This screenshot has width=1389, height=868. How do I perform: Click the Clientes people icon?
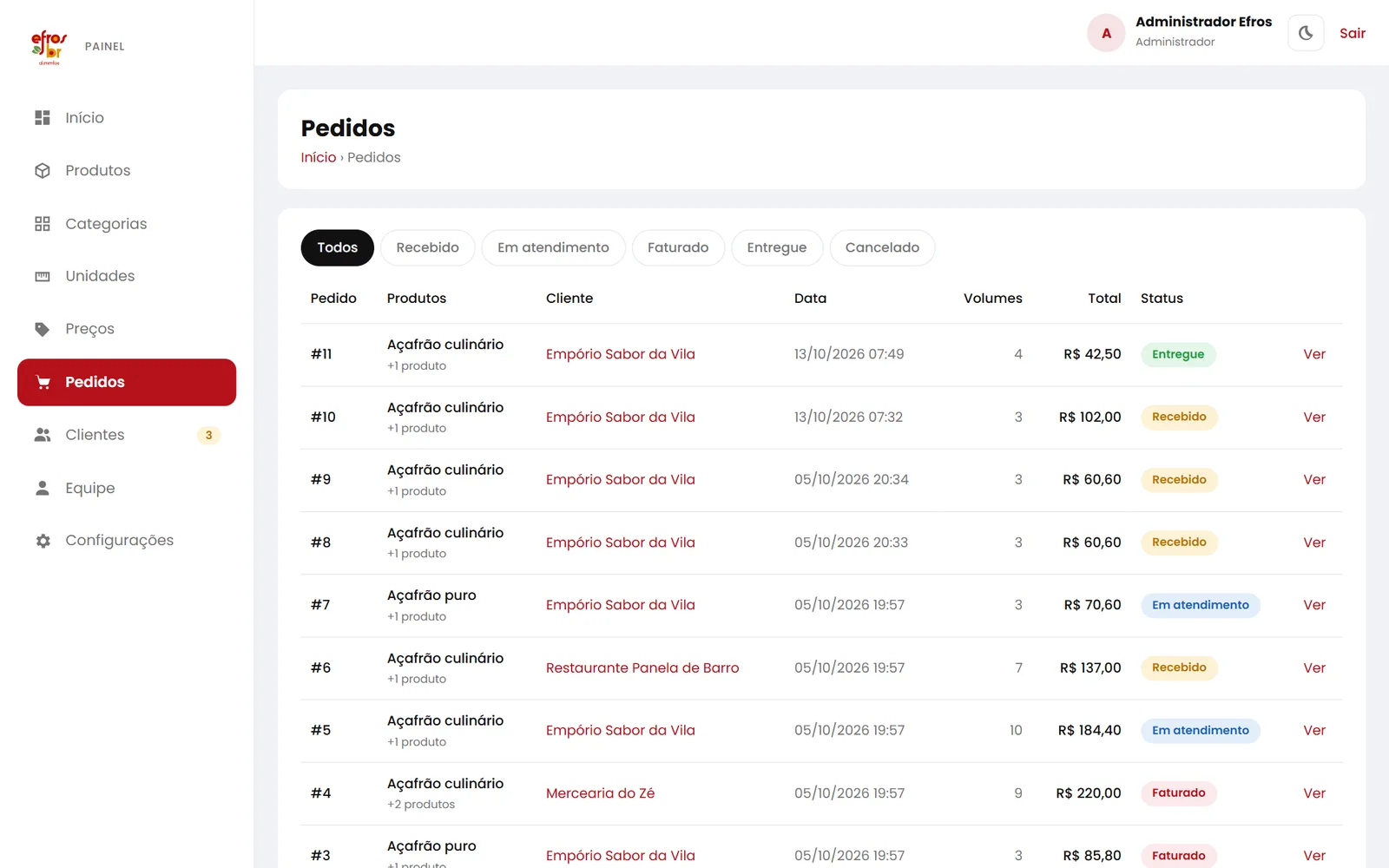[x=43, y=435]
